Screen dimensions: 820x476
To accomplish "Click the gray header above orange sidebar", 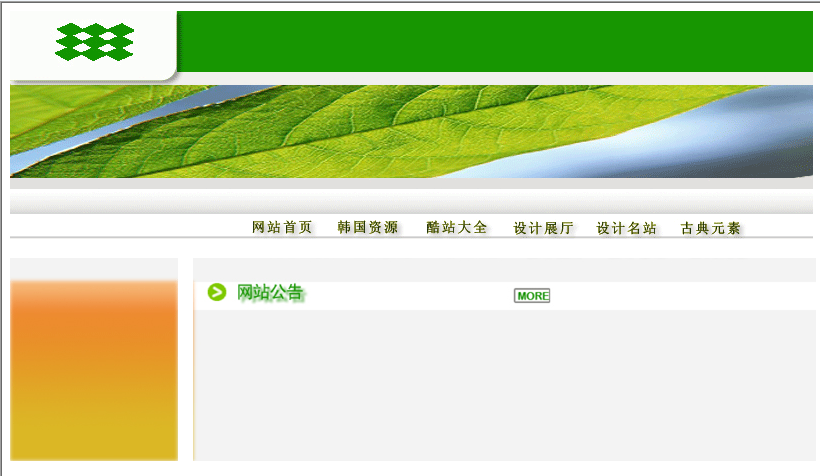I will click(x=93, y=268).
